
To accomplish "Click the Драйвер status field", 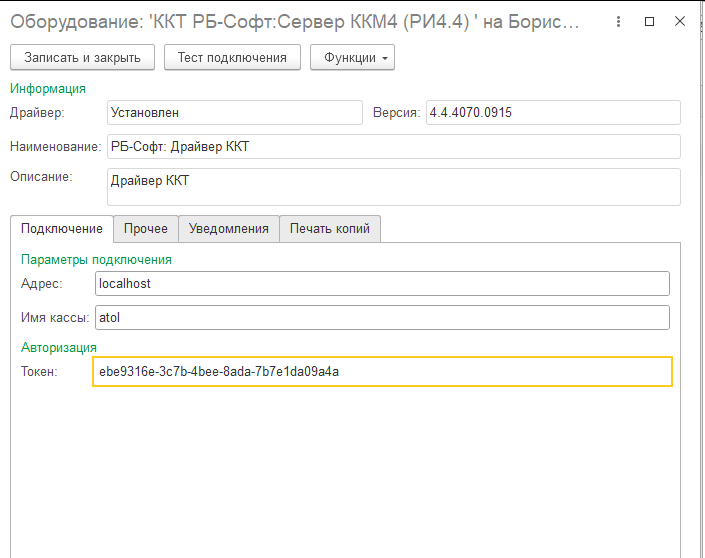I will point(235,112).
